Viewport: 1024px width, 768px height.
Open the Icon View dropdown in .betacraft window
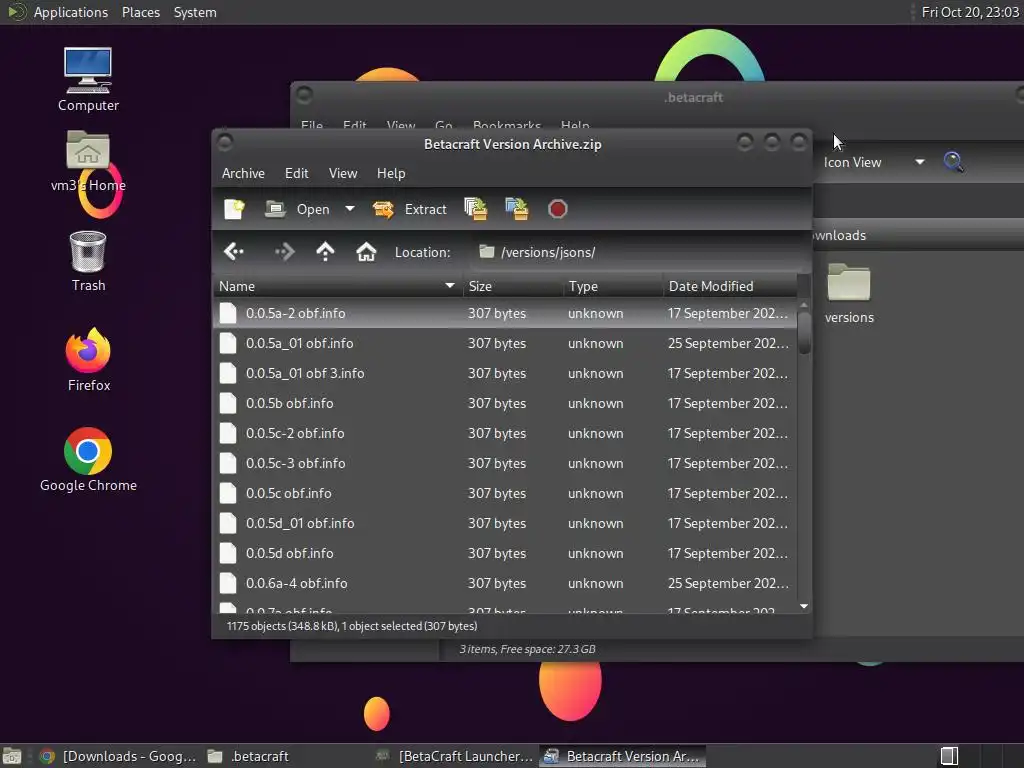[874, 163]
